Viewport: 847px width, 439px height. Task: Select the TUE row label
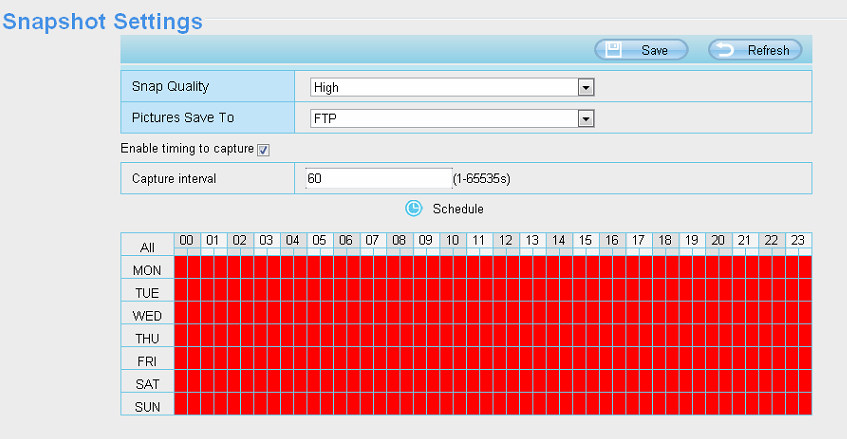point(147,292)
